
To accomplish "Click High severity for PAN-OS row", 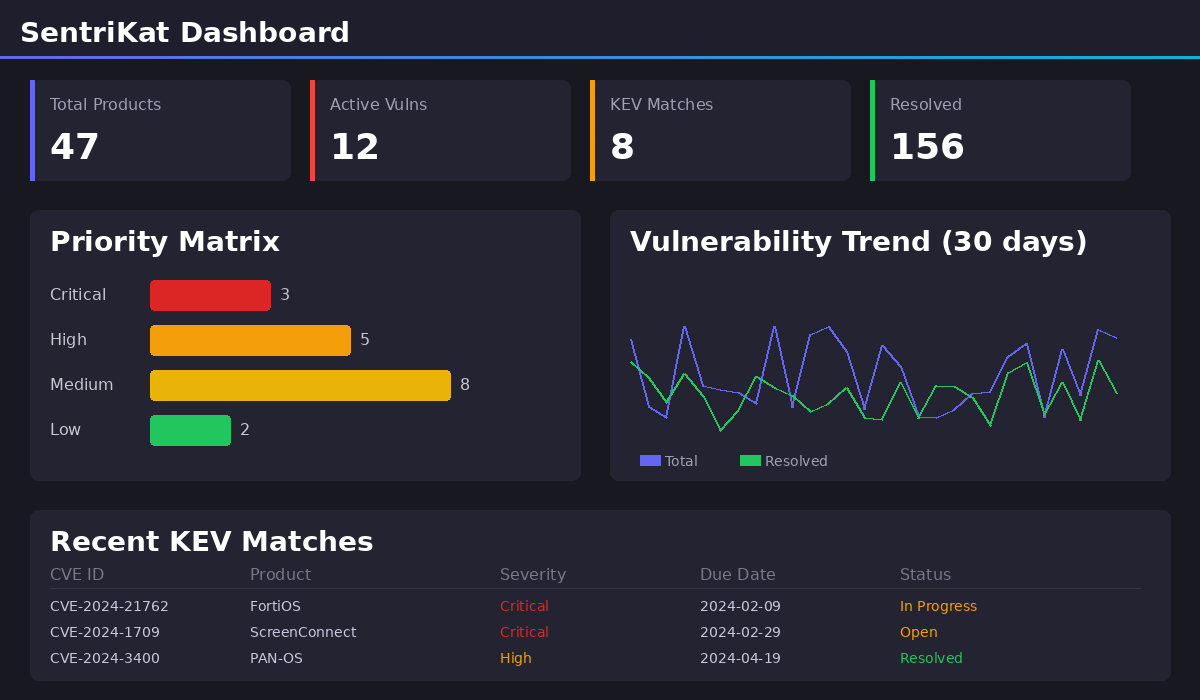I will pos(516,658).
